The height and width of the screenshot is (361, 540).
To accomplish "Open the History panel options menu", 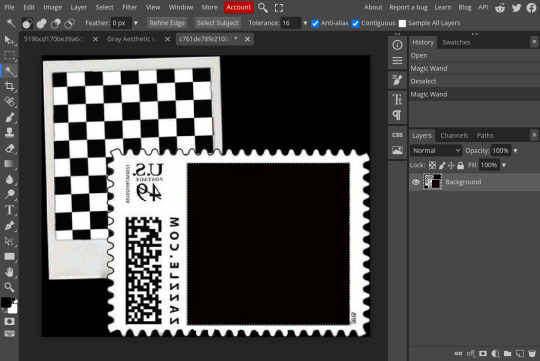I will pos(534,42).
